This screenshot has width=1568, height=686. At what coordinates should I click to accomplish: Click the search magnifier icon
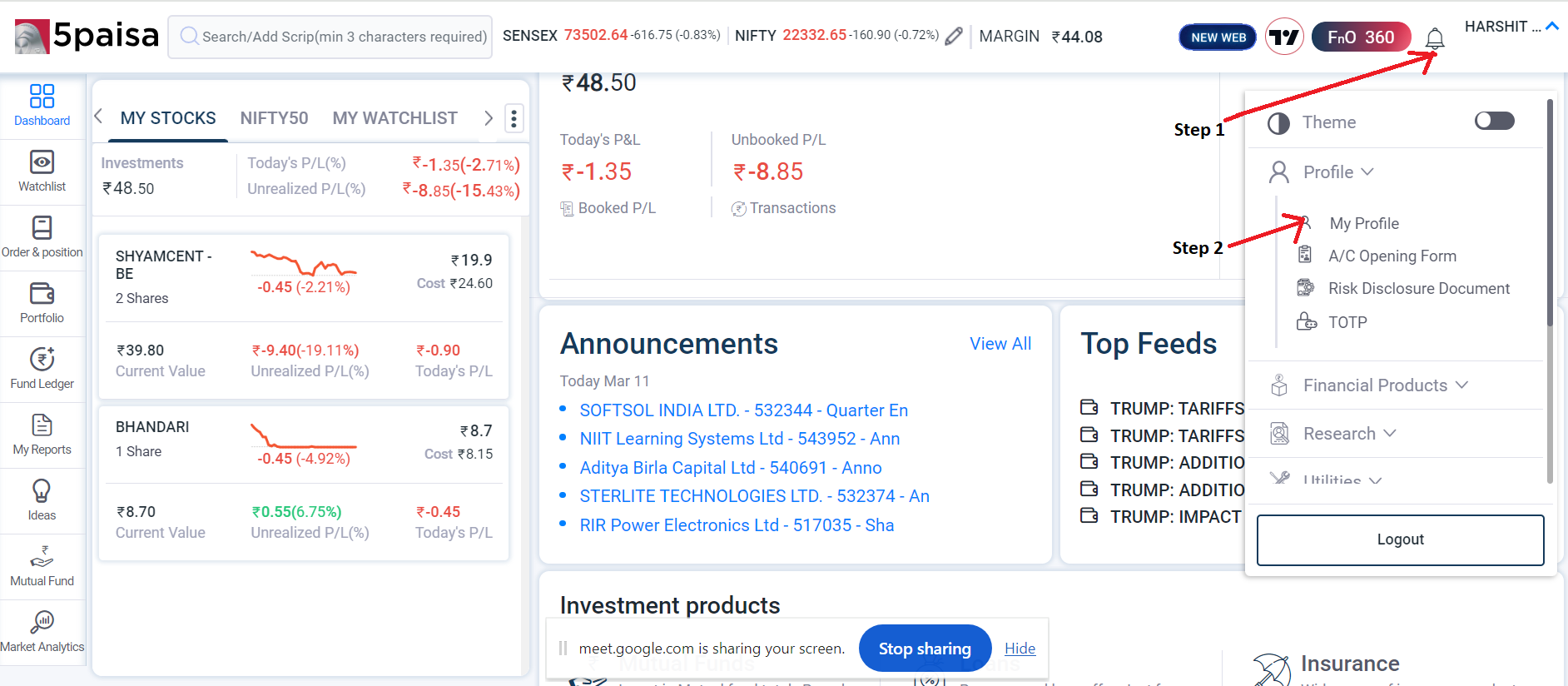[189, 36]
